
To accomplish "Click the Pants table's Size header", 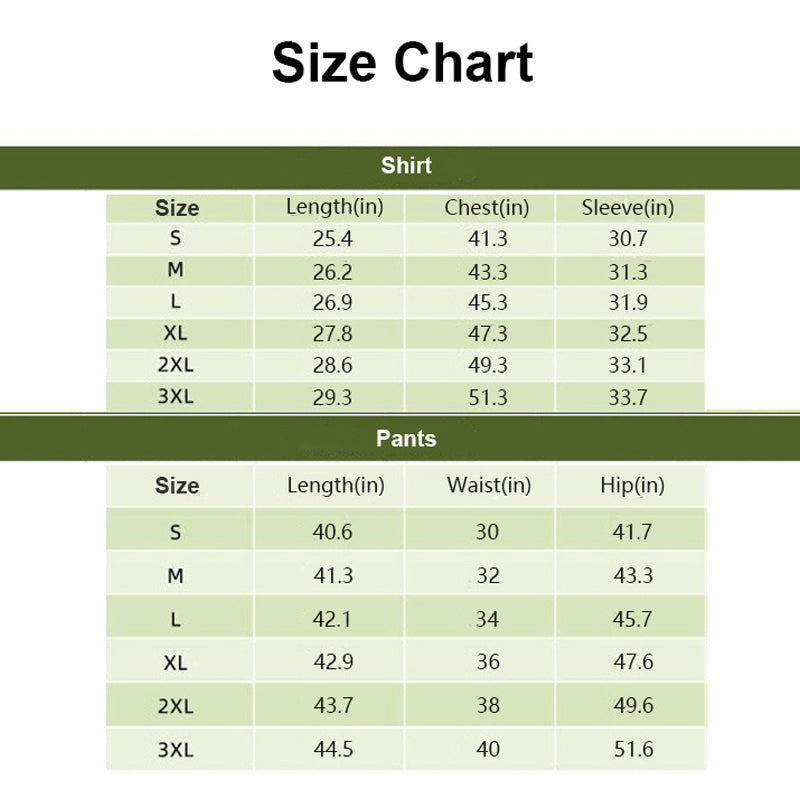I will 177,486.
